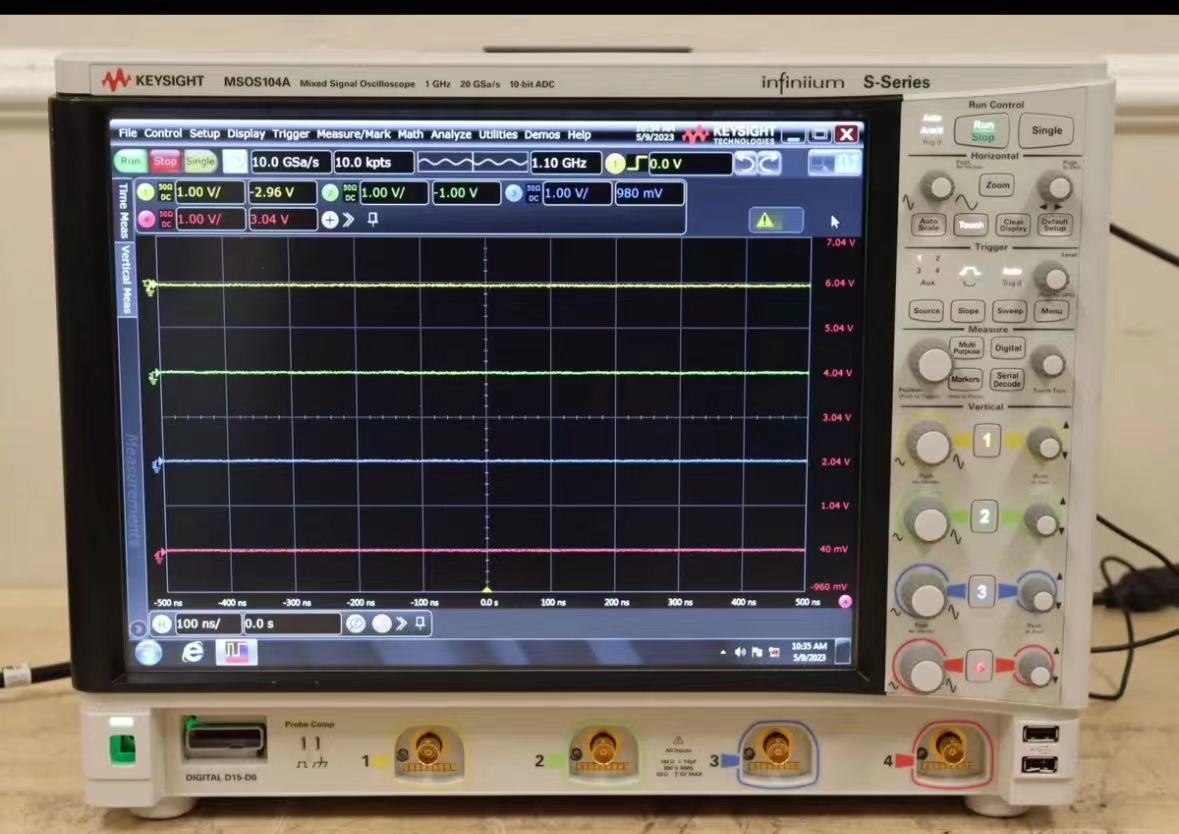The width and height of the screenshot is (1179, 834).
Task: Open the Help menu
Action: click(579, 135)
